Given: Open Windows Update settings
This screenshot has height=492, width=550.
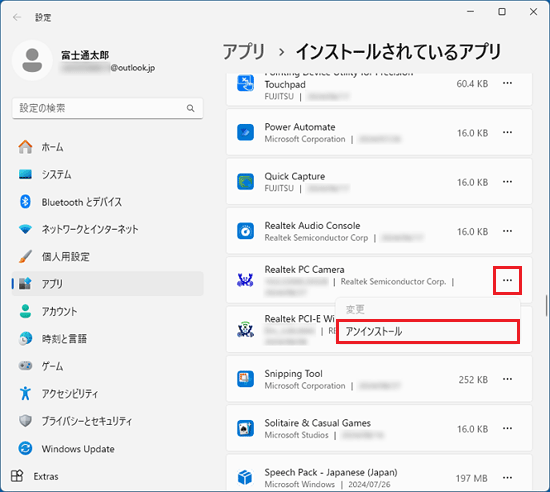Looking at the screenshot, I should tap(108, 448).
